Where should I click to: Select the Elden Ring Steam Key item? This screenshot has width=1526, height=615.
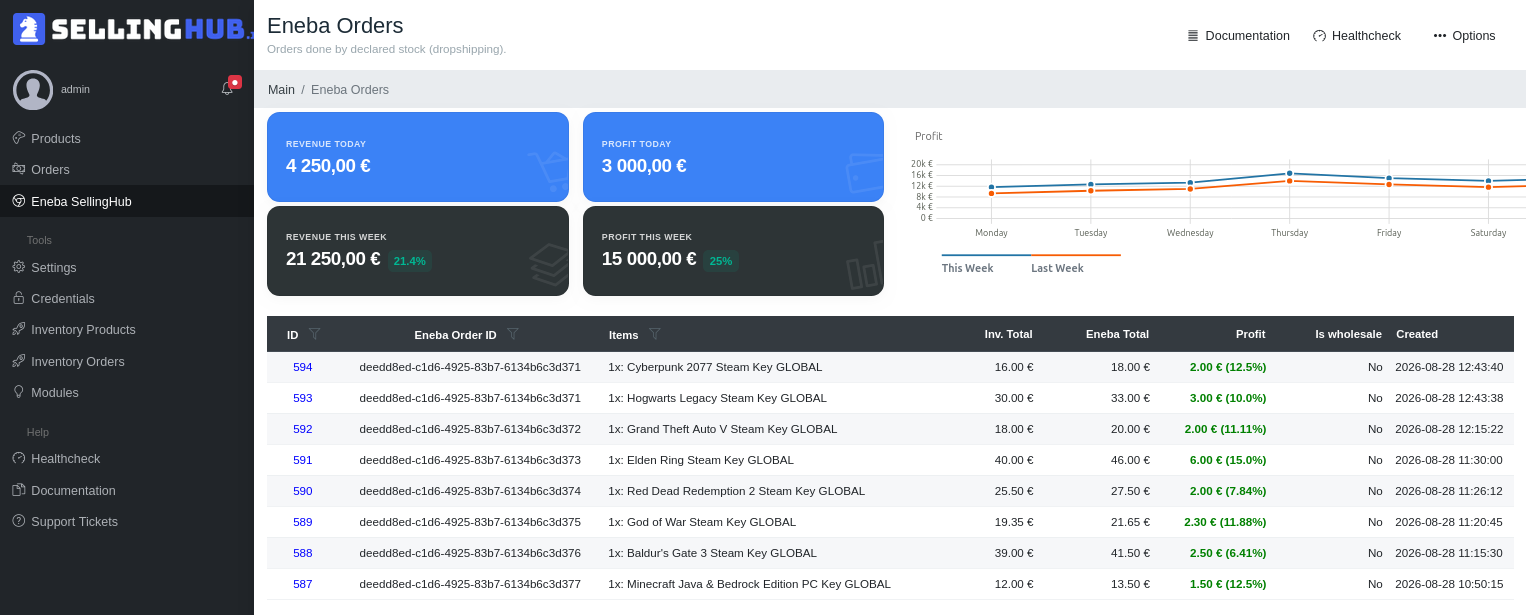pyautogui.click(x=701, y=460)
